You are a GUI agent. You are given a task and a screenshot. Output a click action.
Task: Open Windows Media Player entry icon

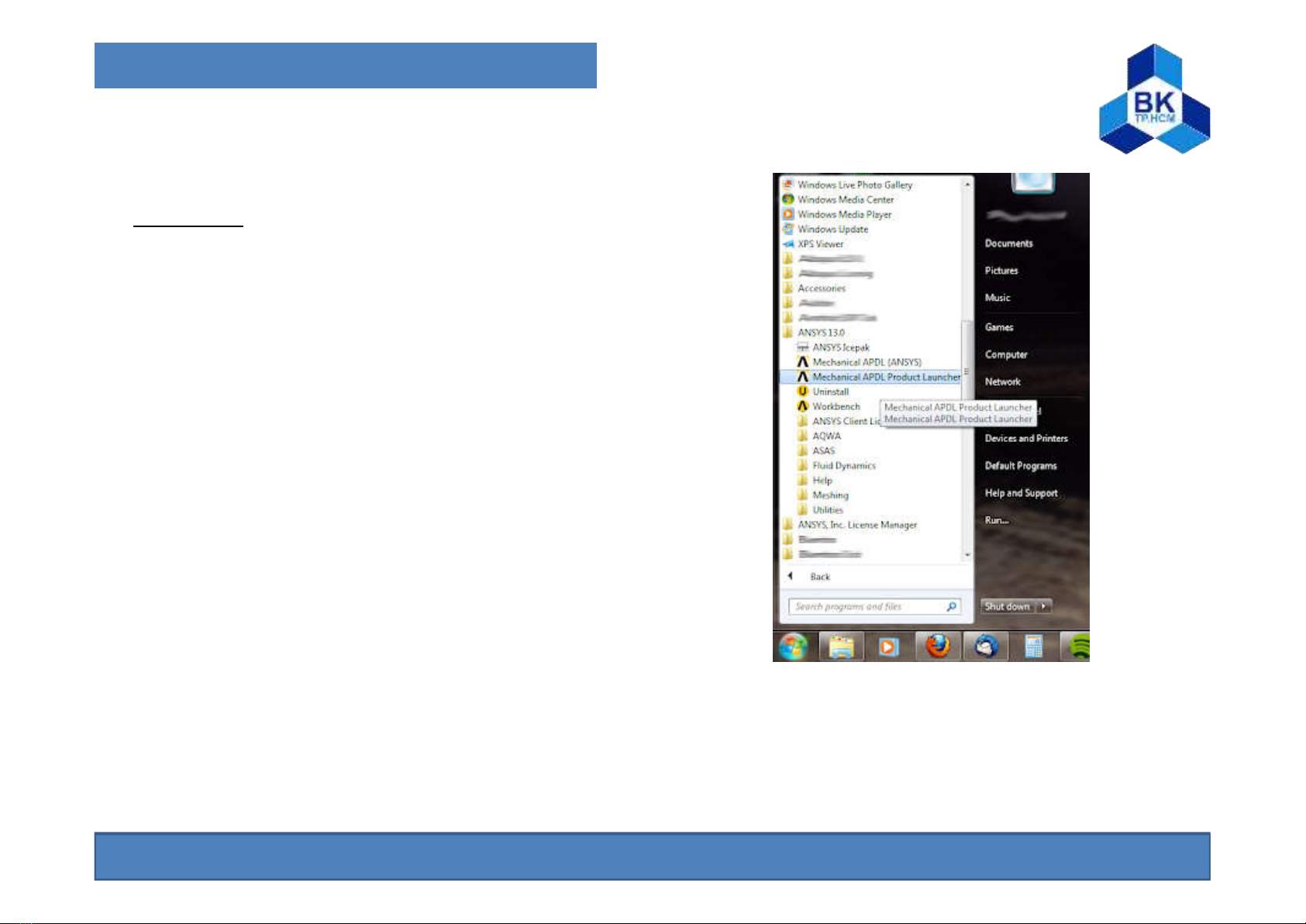[x=788, y=214]
